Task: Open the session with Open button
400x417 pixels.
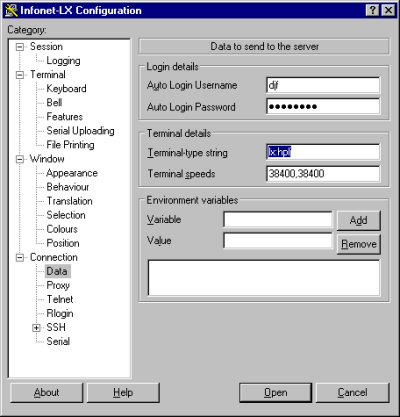Action: point(276,393)
